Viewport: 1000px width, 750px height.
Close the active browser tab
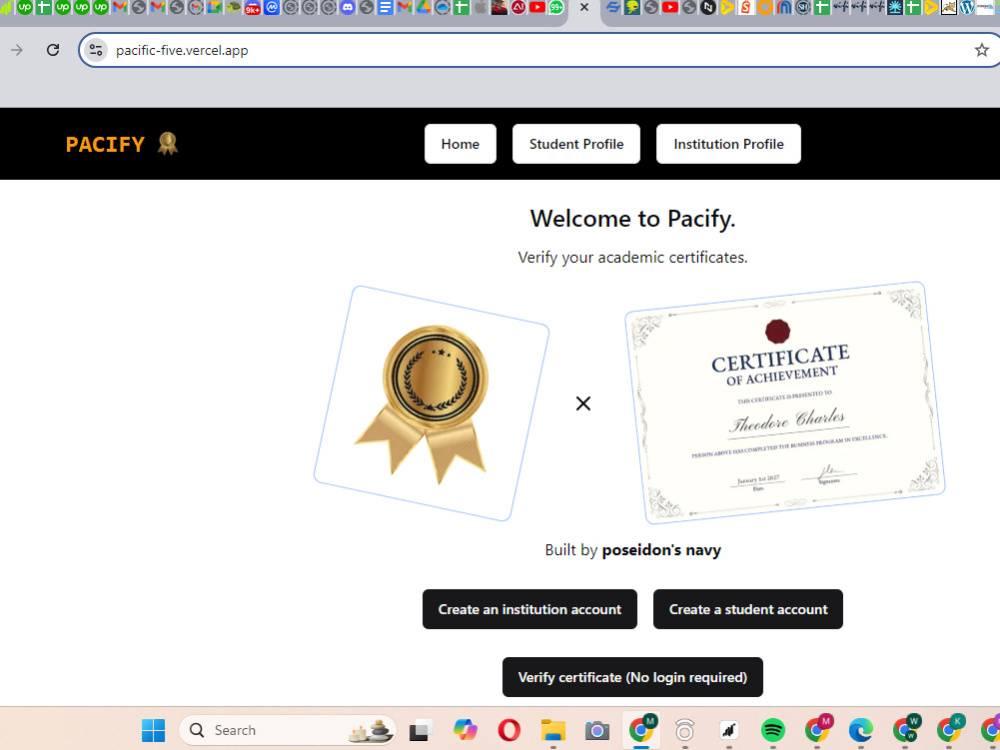[x=584, y=7]
